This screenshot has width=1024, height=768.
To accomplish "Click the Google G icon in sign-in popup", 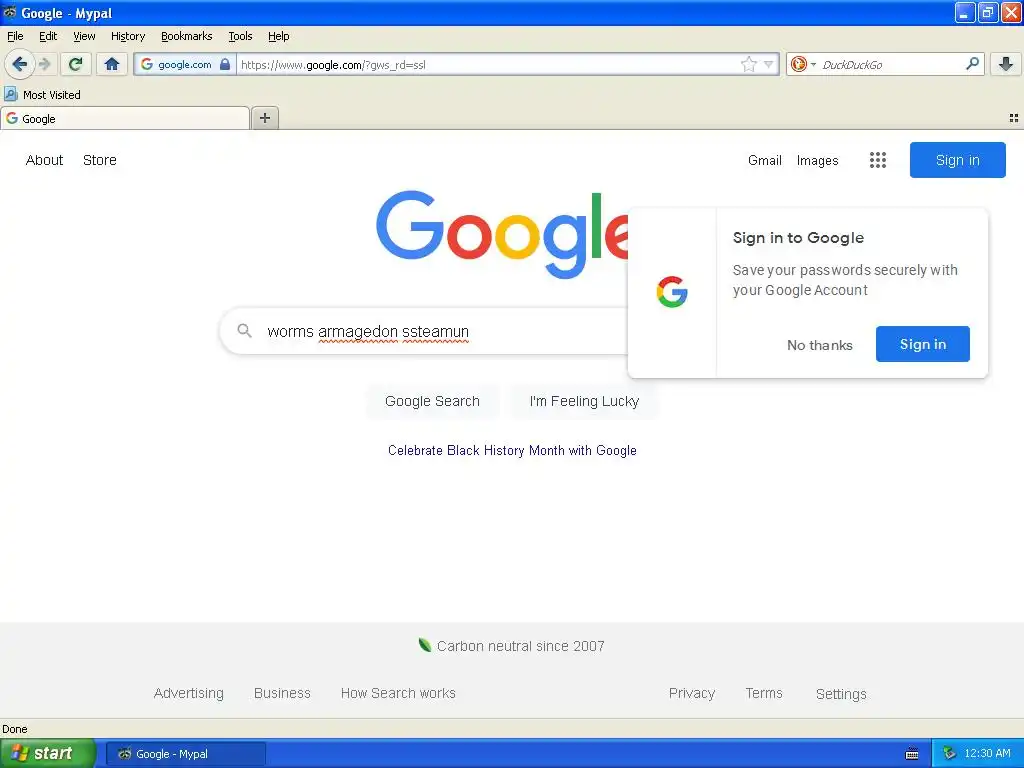I will point(672,291).
